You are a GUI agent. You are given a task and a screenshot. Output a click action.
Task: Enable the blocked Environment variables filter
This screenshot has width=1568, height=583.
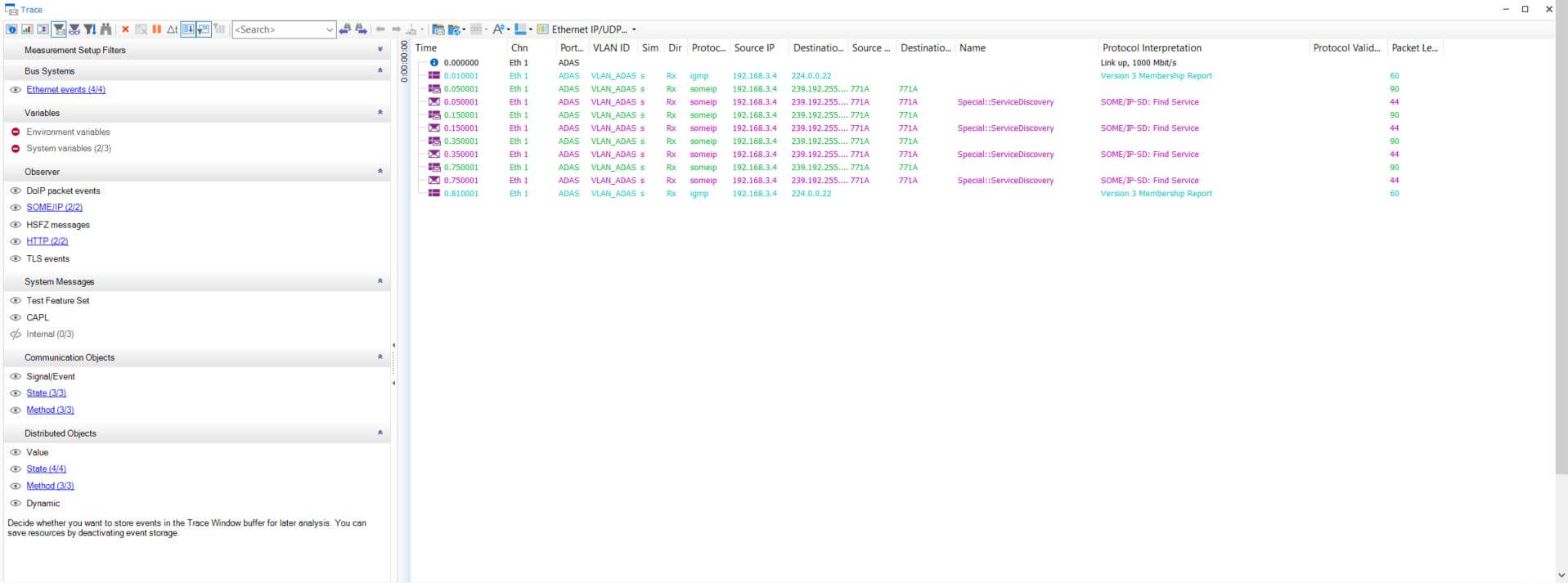point(15,132)
